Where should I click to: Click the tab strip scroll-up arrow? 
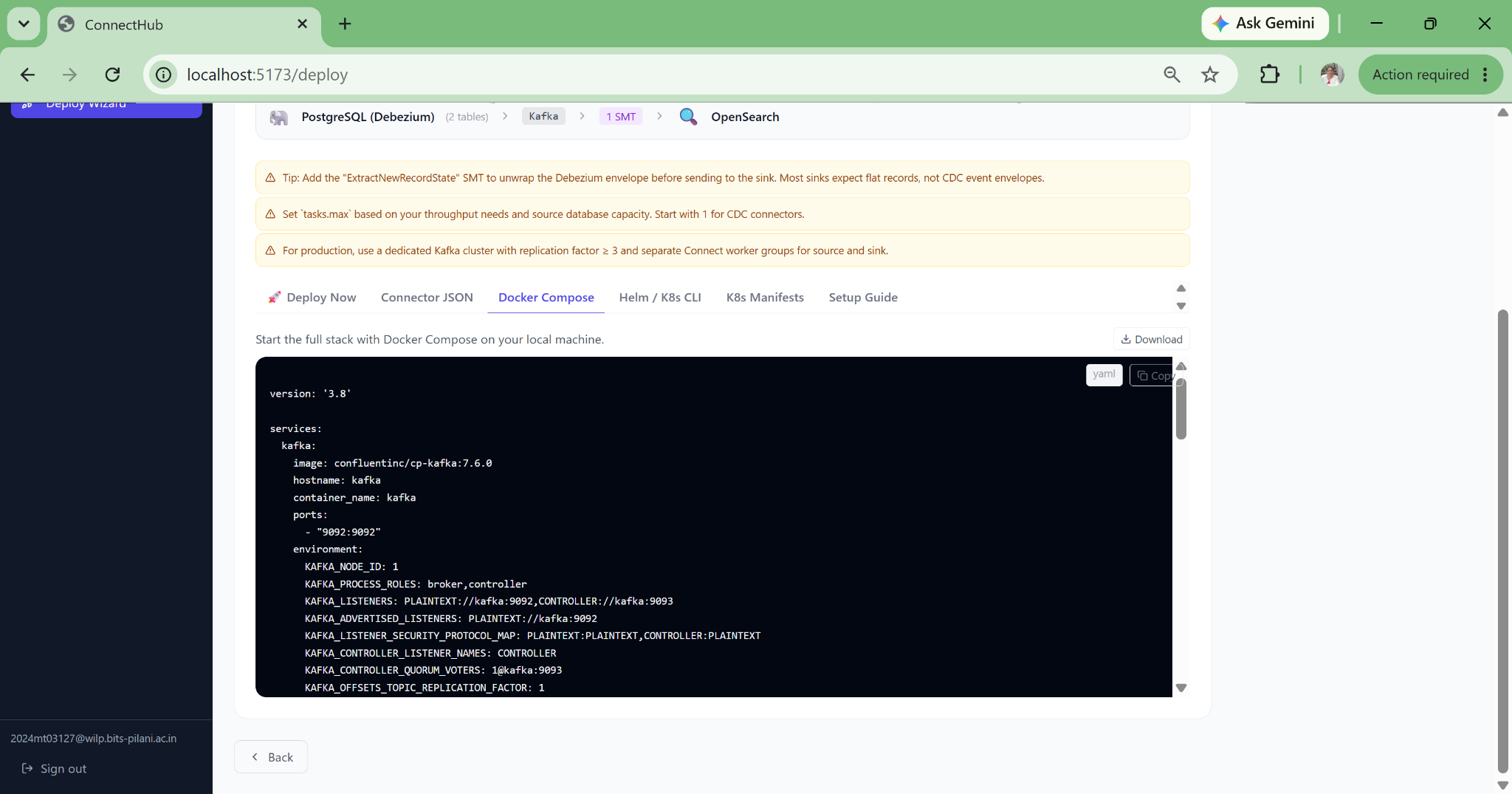[1181, 289]
